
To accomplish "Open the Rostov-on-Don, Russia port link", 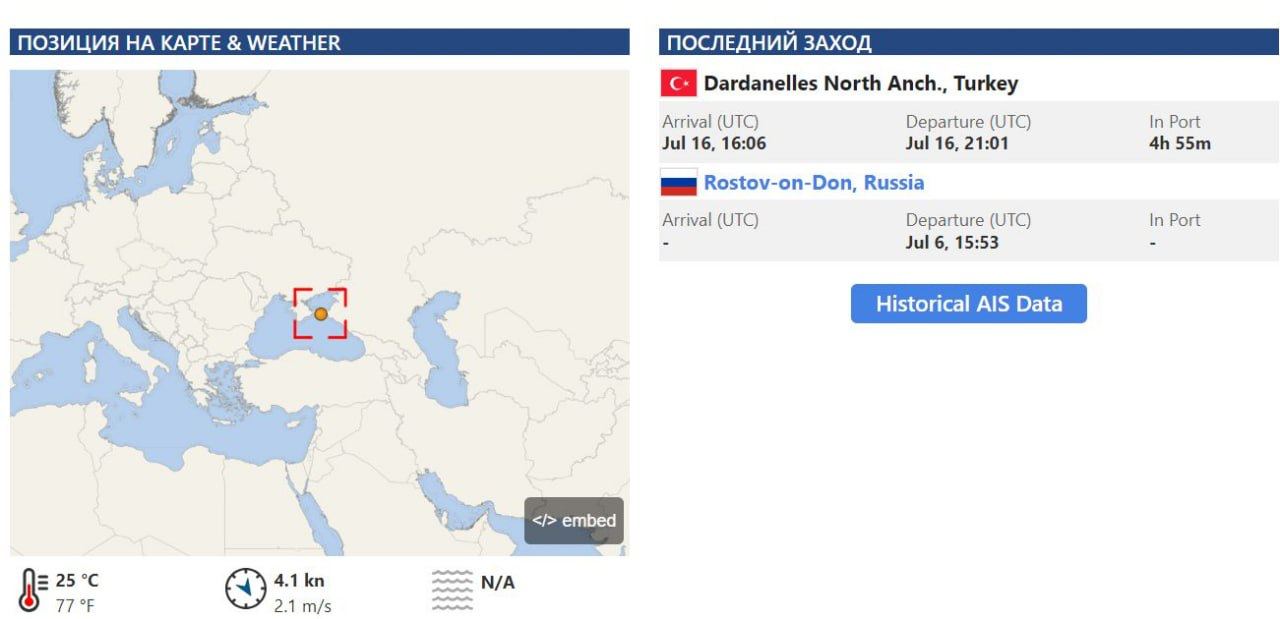I will [x=814, y=183].
